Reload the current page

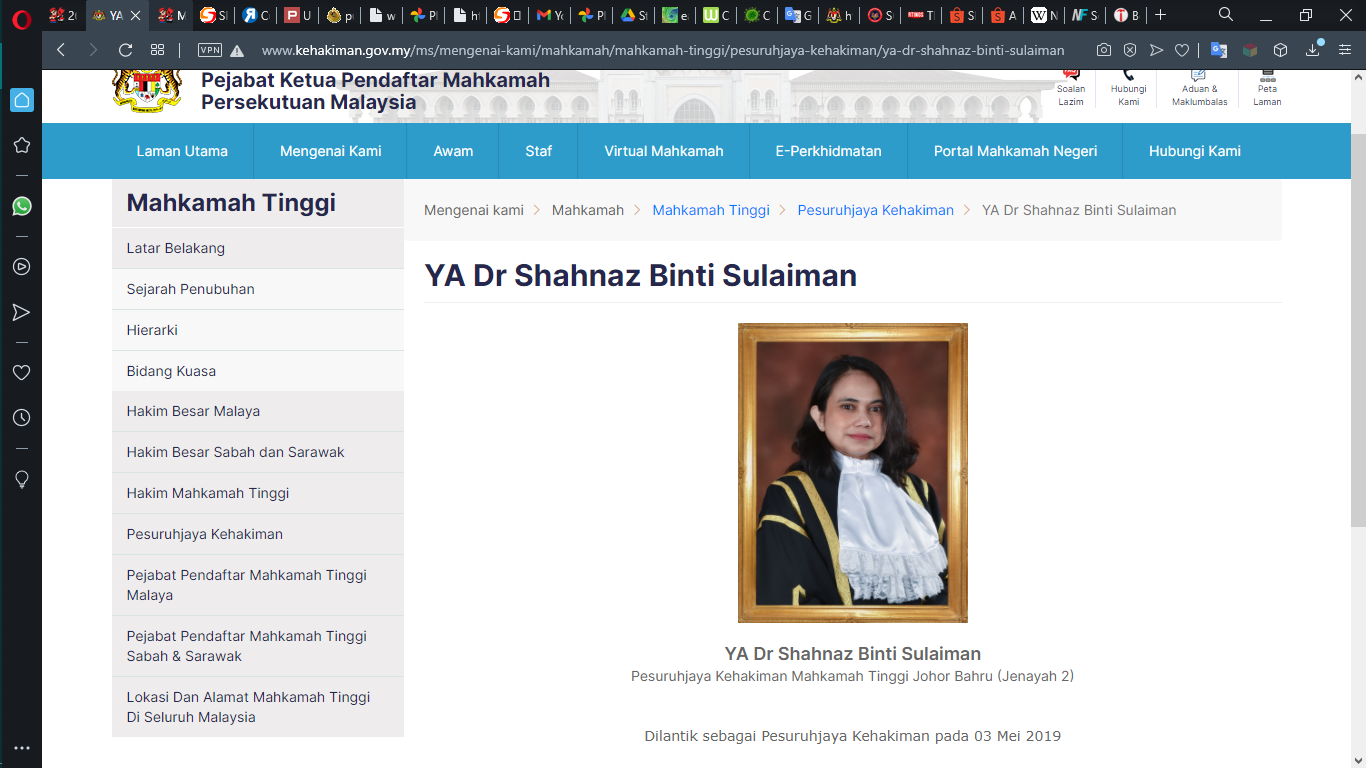tap(125, 50)
